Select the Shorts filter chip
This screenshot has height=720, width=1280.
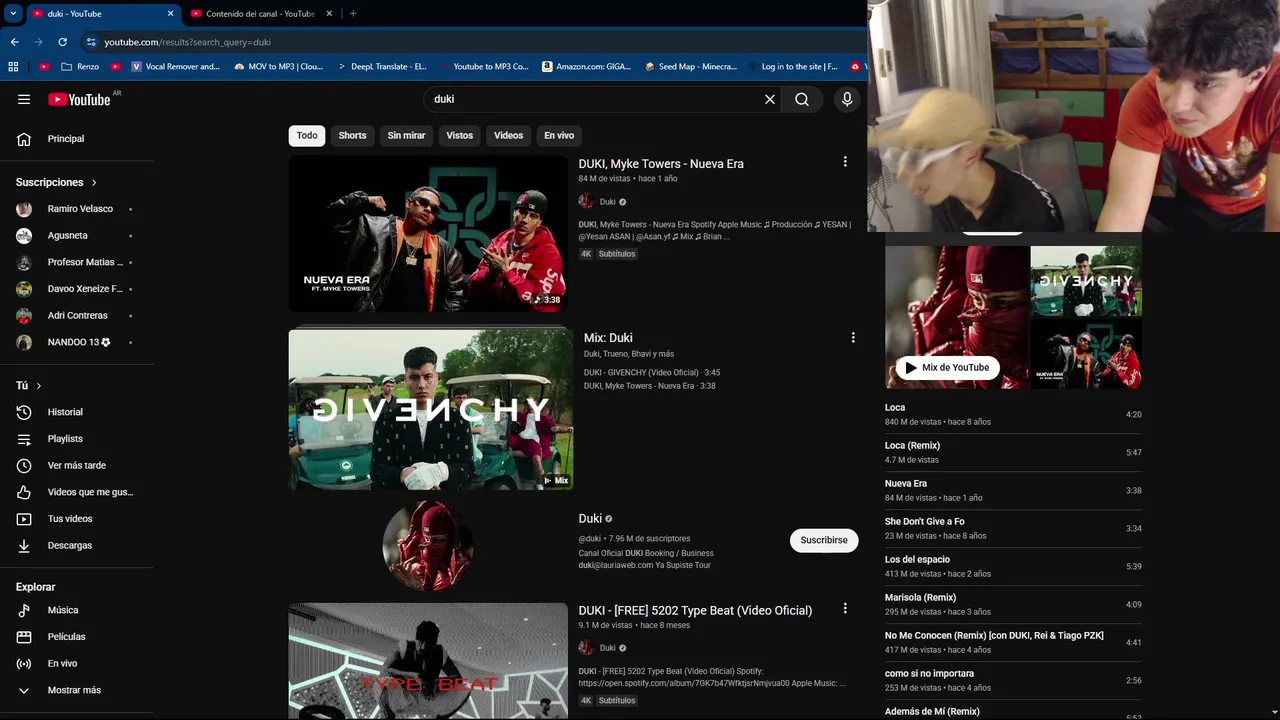pos(352,136)
